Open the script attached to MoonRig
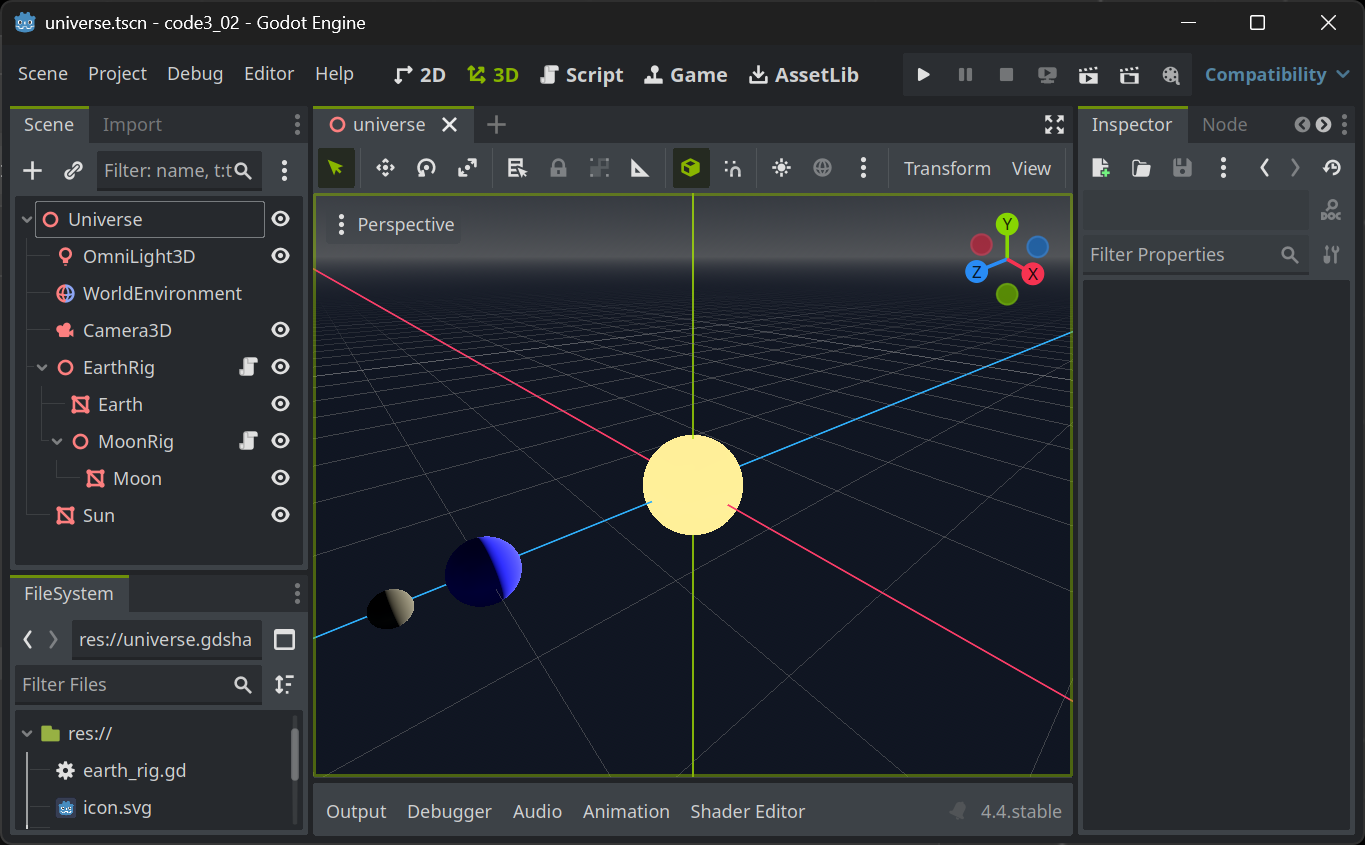 pos(249,441)
